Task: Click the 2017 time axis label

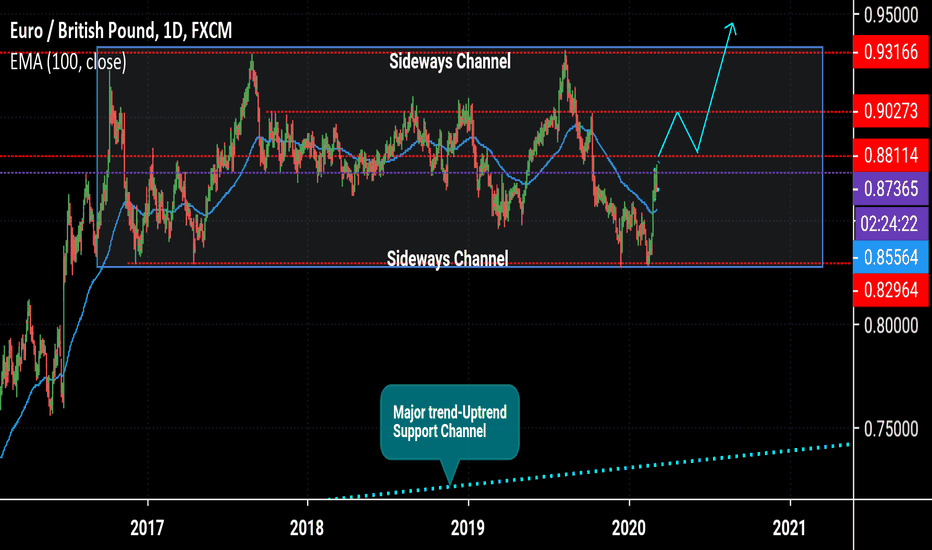Action: point(147,527)
